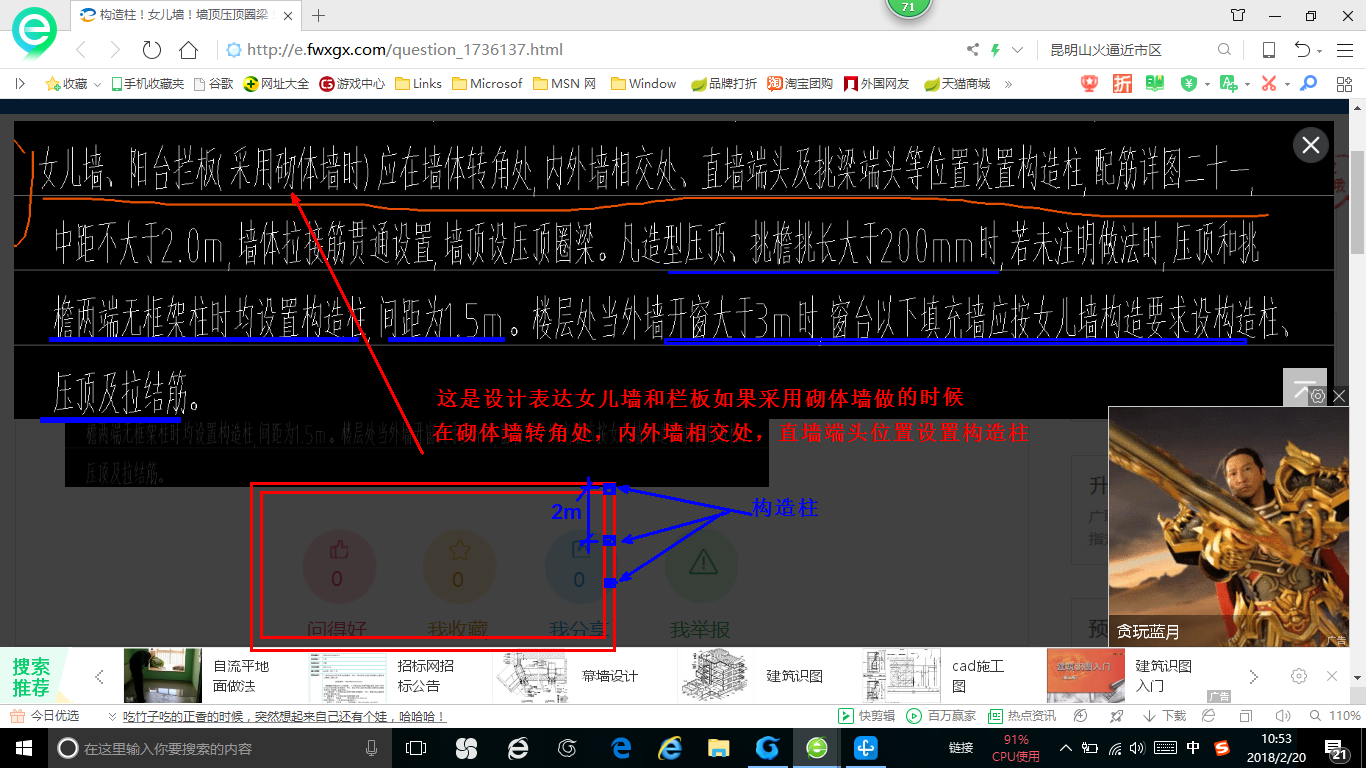Expand the green shield extension dropdown

pyautogui.click(x=1207, y=85)
